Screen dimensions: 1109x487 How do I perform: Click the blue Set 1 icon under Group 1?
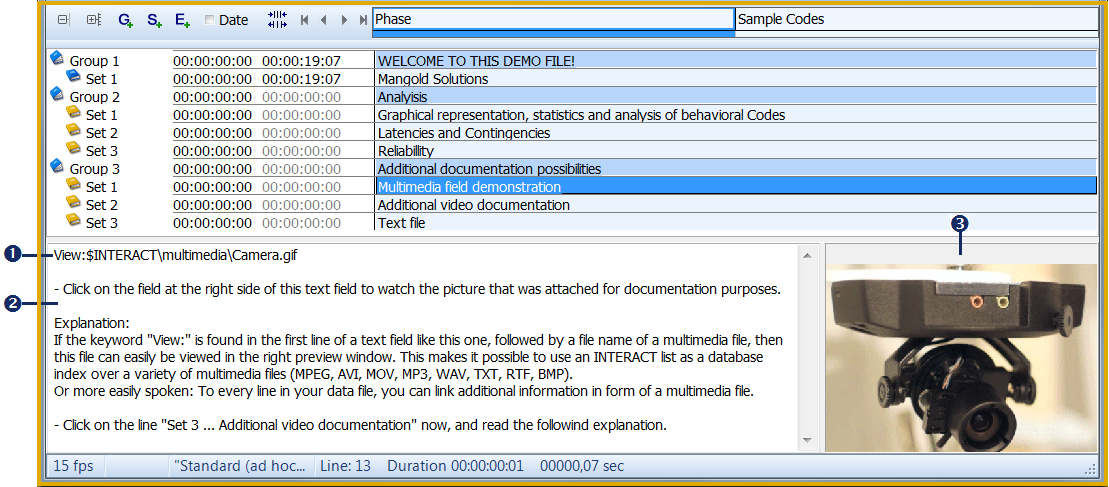tap(74, 76)
